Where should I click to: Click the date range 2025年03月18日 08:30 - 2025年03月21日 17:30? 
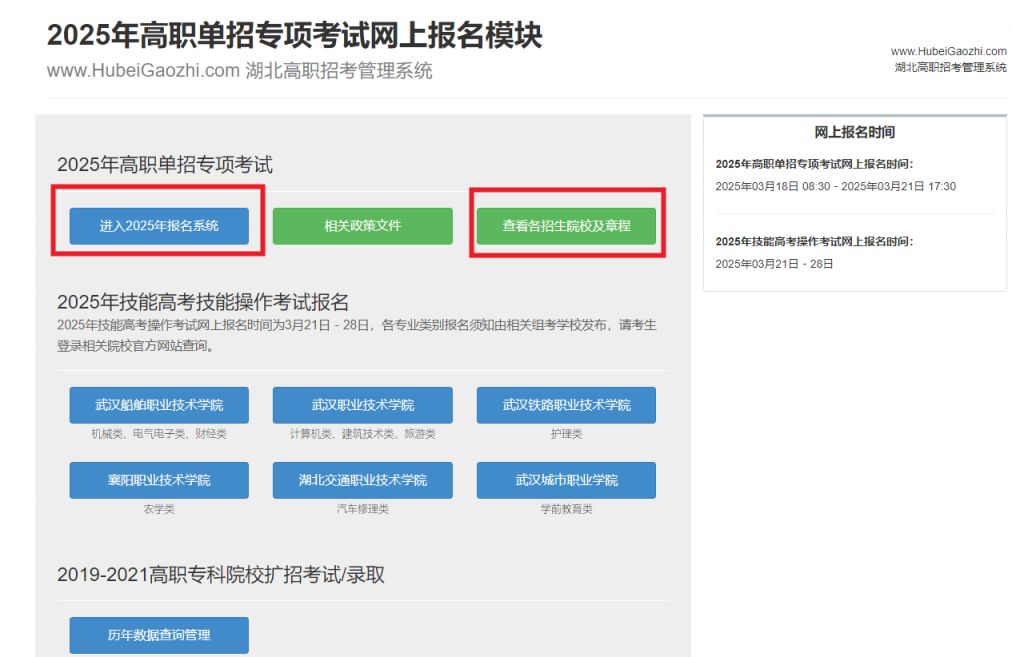pos(835,187)
